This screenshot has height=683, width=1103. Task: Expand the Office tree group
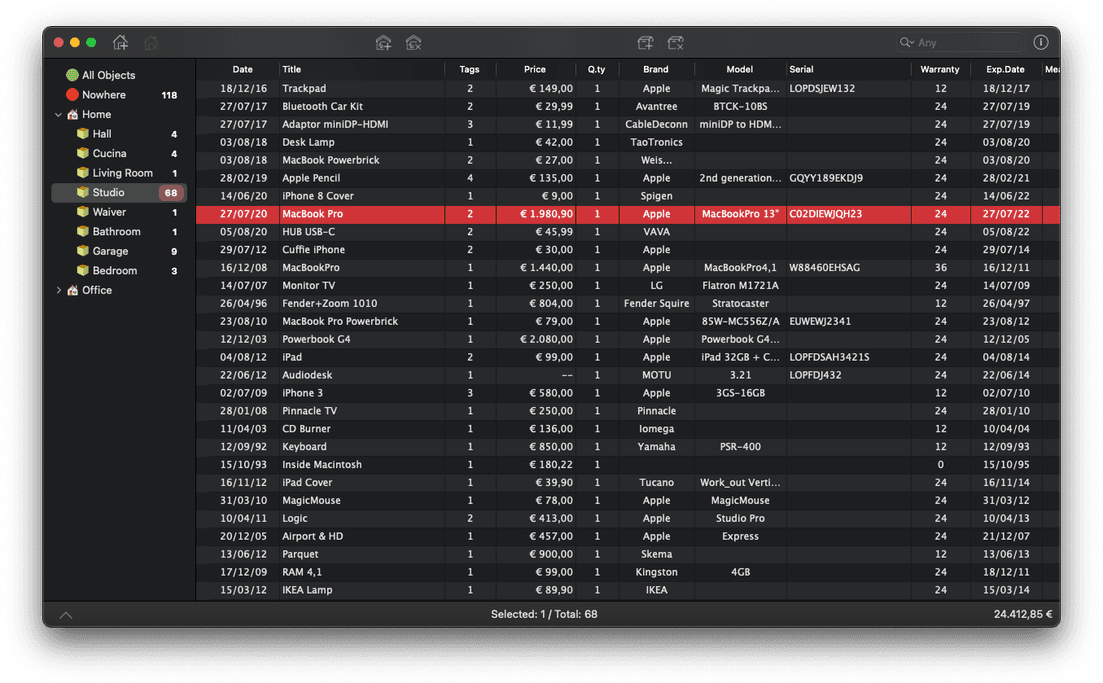click(59, 290)
